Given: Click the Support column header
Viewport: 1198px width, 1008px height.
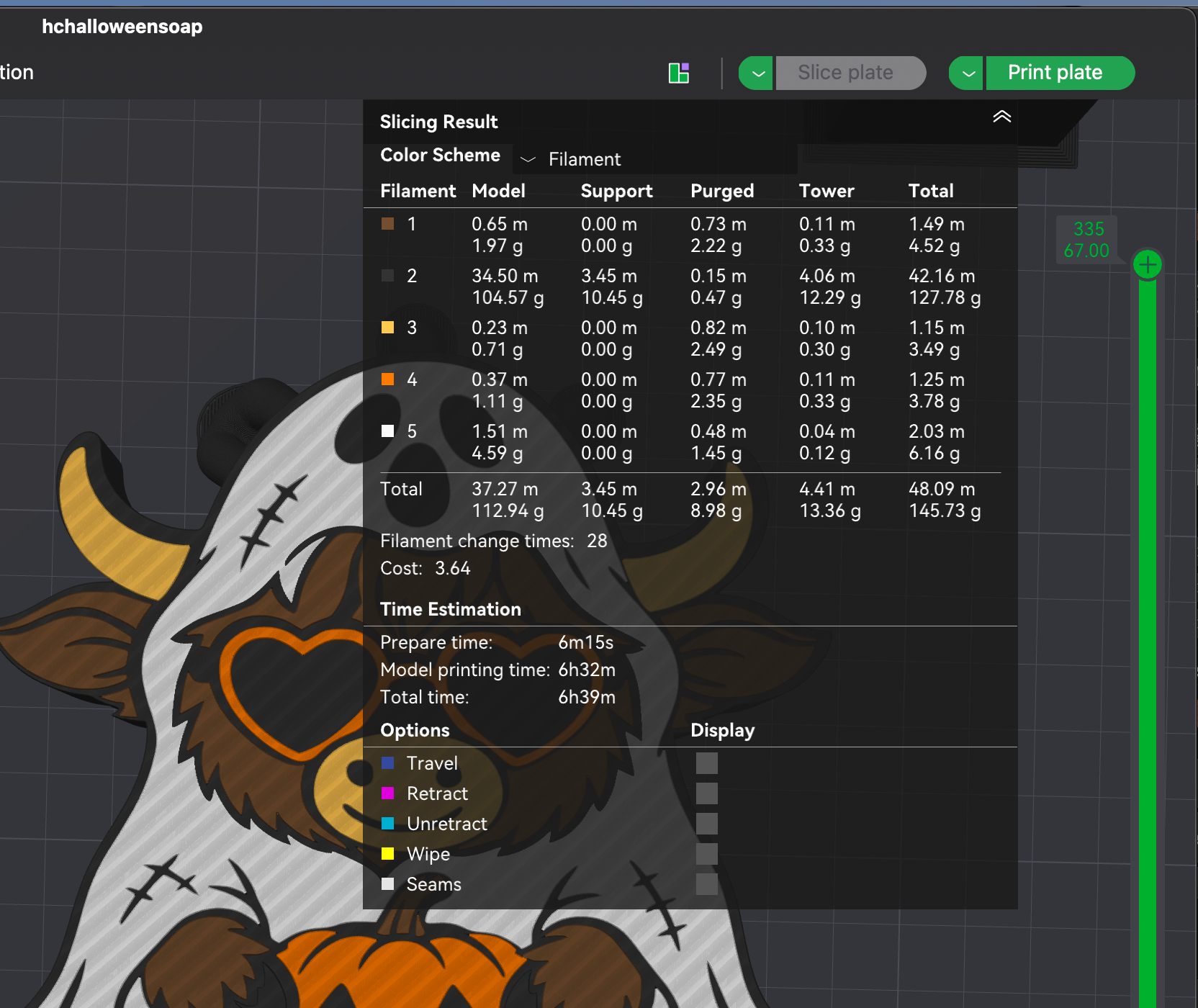Looking at the screenshot, I should (x=617, y=191).
